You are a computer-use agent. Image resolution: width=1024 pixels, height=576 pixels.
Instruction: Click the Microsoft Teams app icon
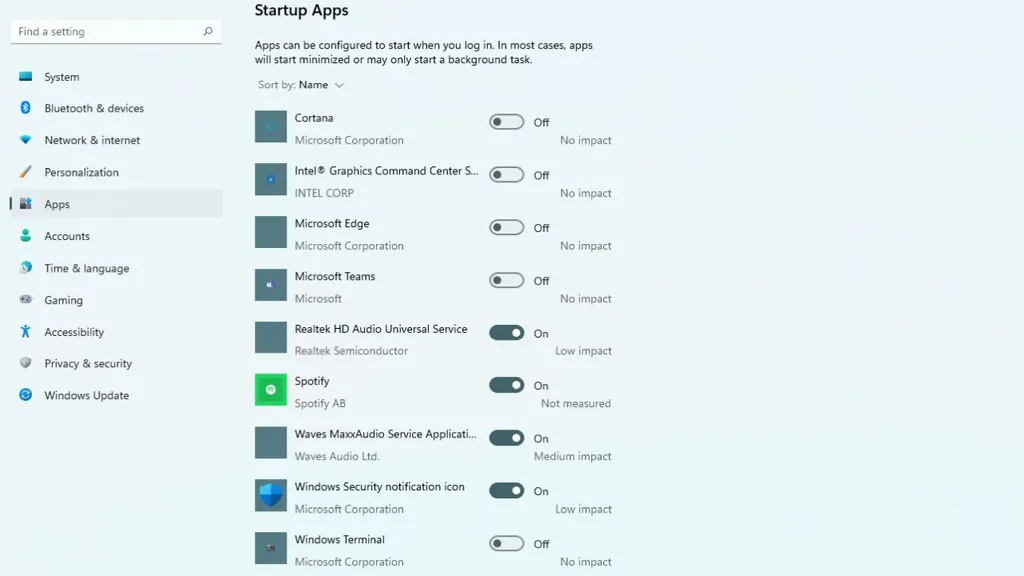click(271, 285)
